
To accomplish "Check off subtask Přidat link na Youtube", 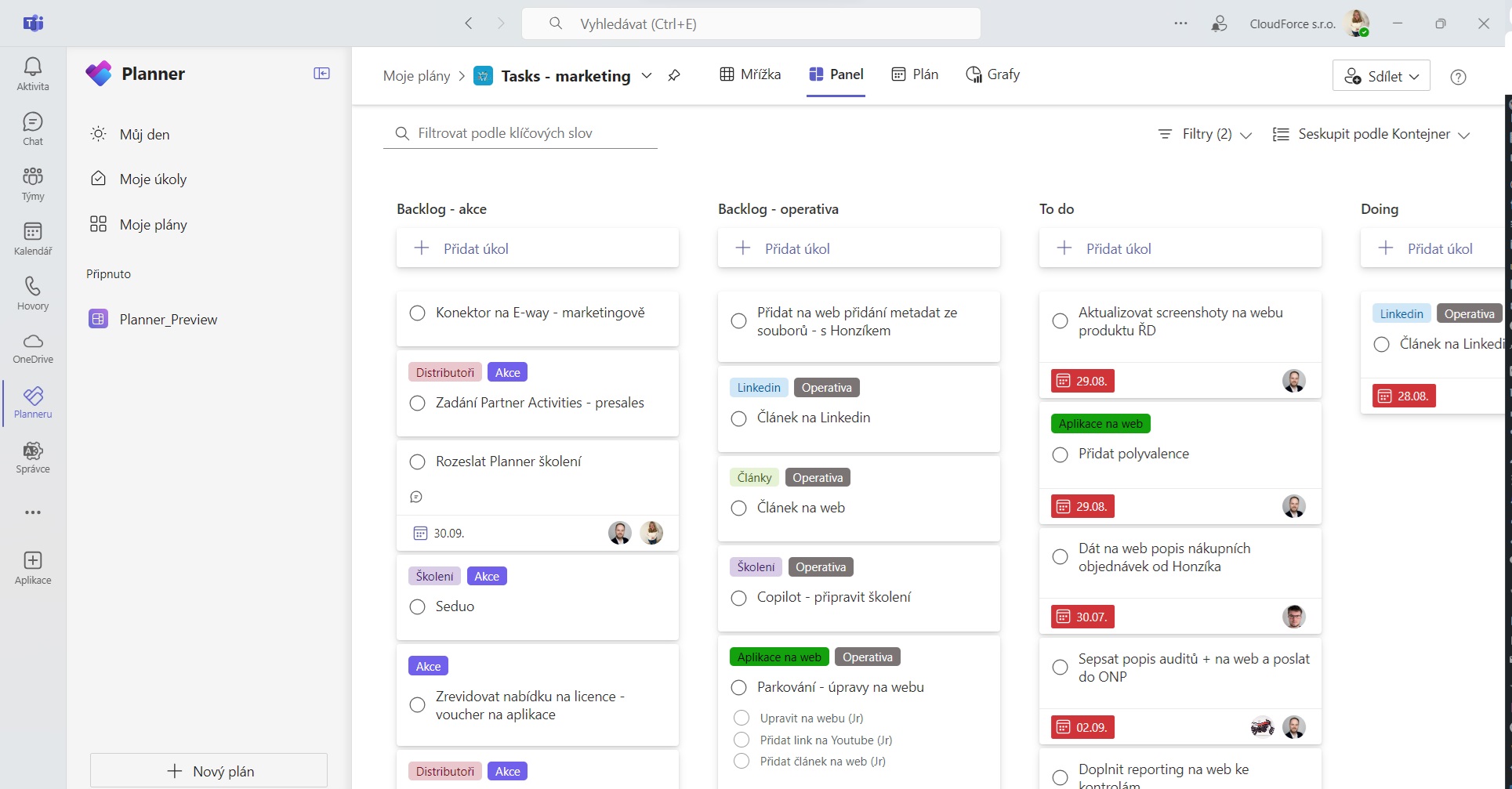I will coord(741,740).
